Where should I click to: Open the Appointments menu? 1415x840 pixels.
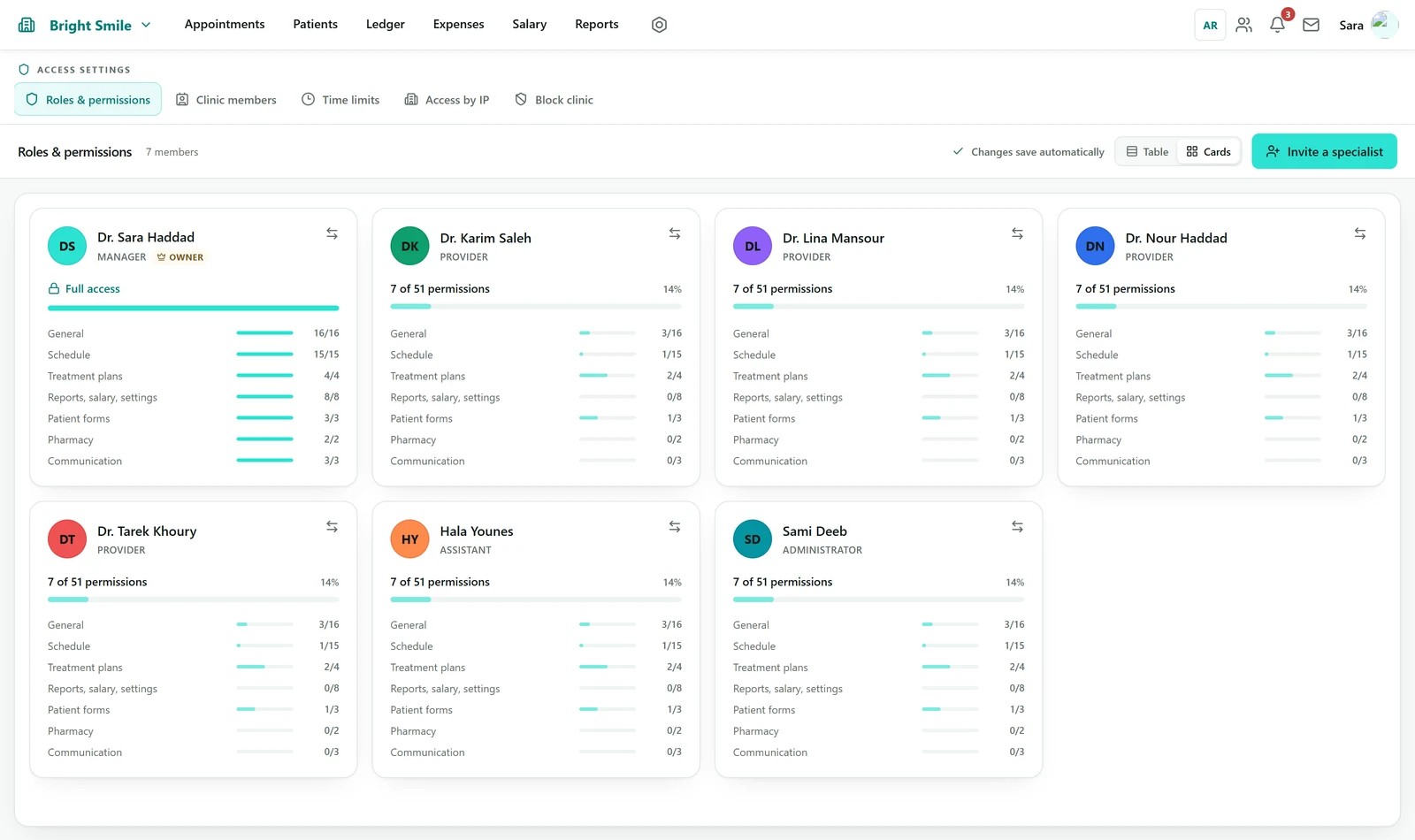click(225, 24)
